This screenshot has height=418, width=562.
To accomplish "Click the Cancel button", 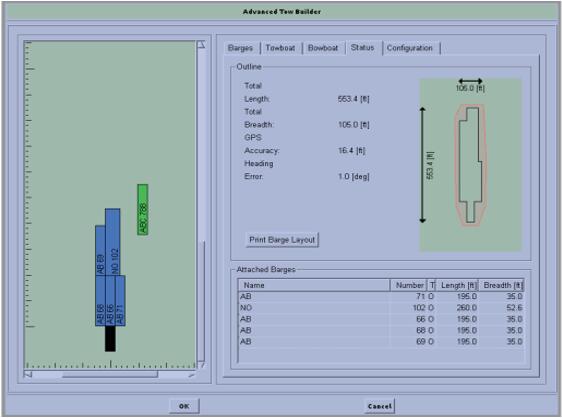I will pyautogui.click(x=380, y=406).
